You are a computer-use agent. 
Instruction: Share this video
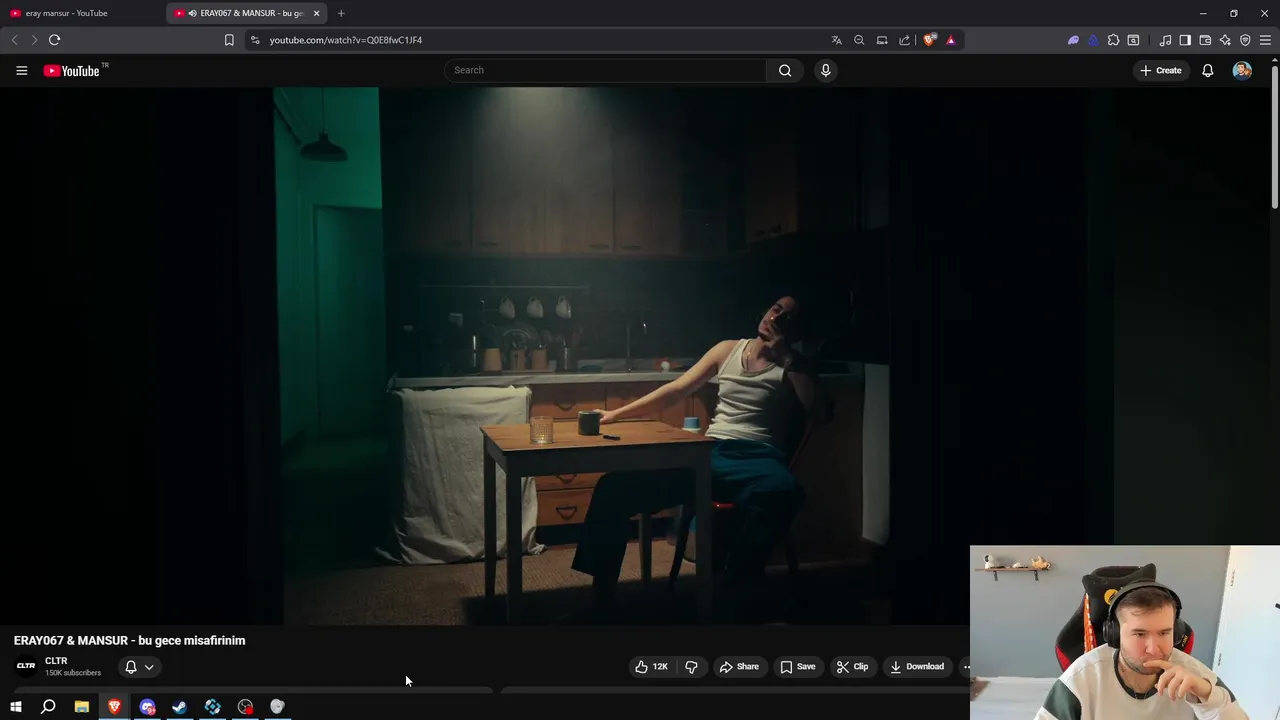[x=739, y=667]
